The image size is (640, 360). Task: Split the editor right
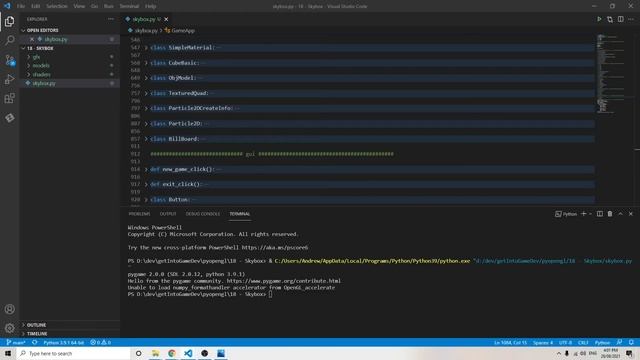click(x=620, y=19)
